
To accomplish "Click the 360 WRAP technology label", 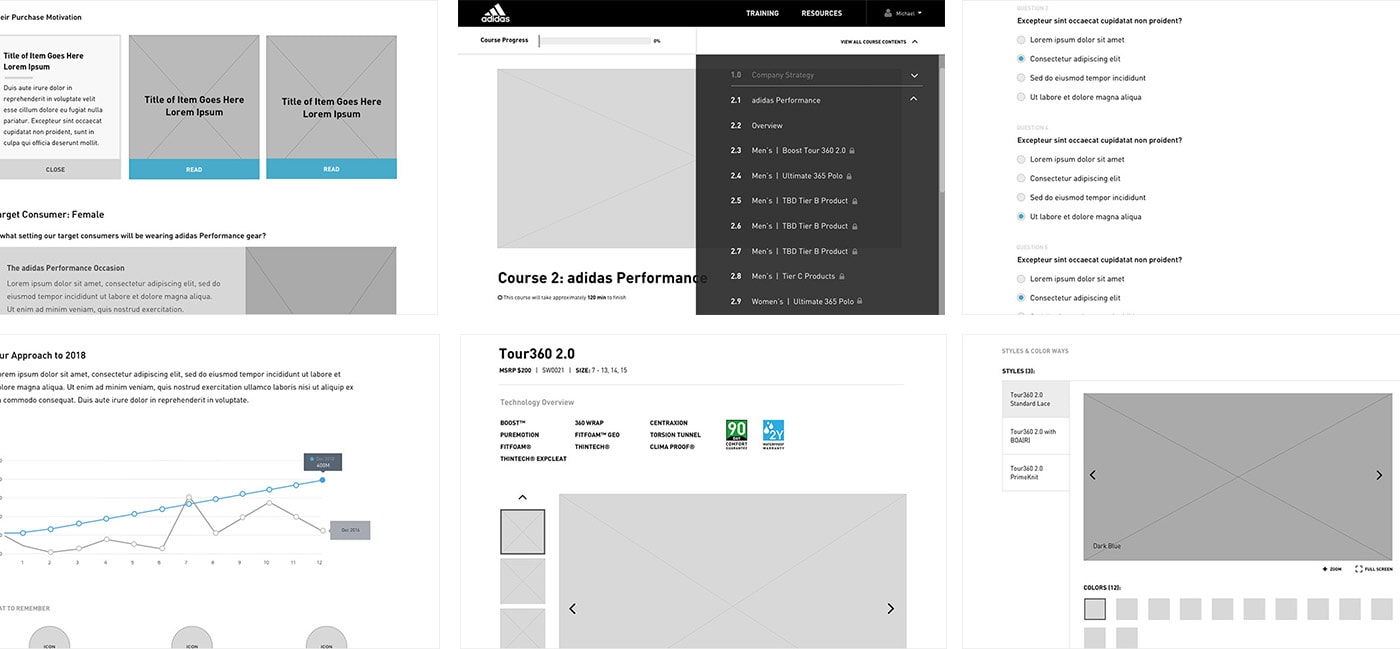I will click(589, 423).
